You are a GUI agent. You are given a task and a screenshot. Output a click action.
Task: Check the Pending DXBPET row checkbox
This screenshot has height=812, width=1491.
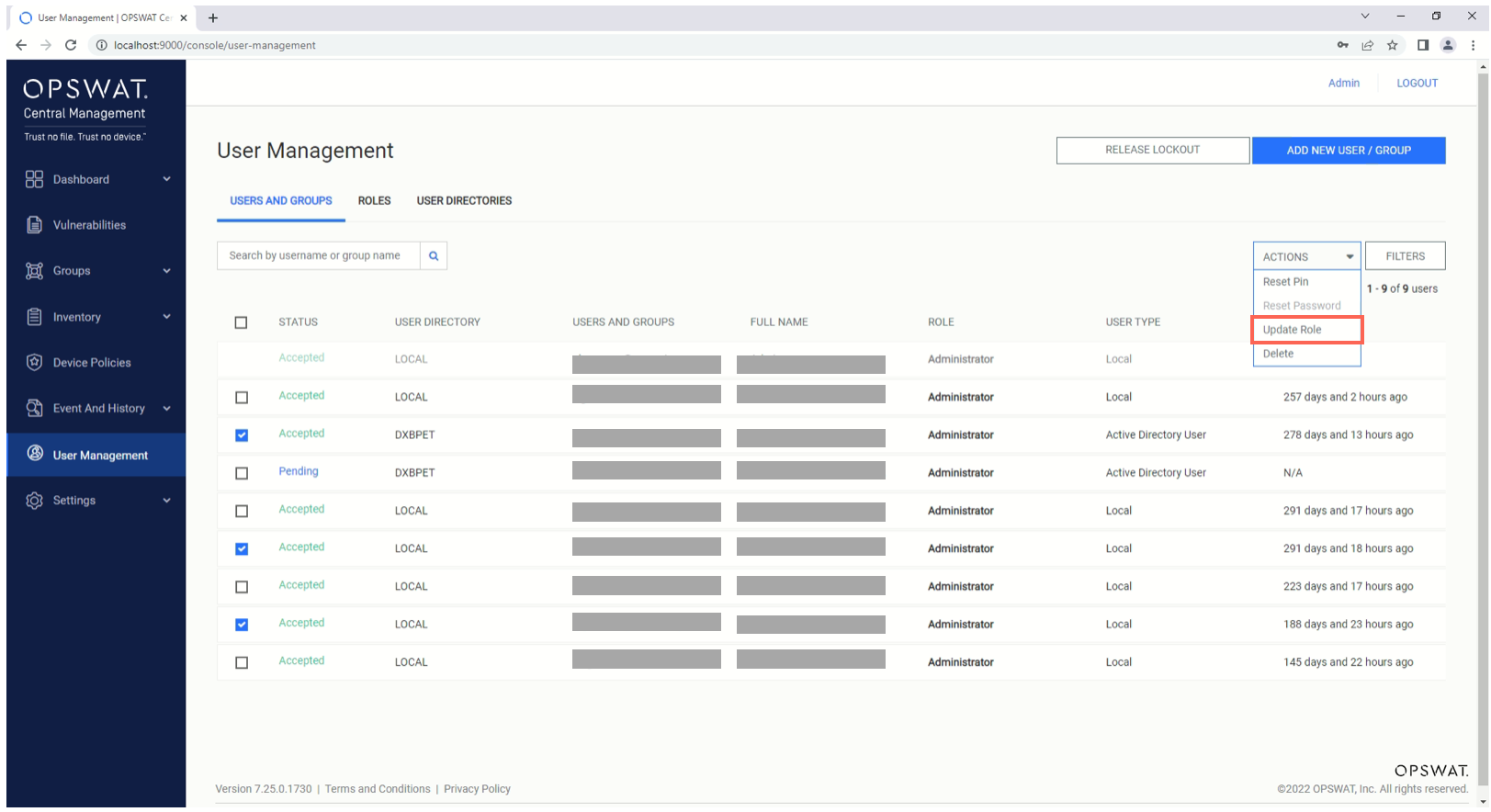242,473
